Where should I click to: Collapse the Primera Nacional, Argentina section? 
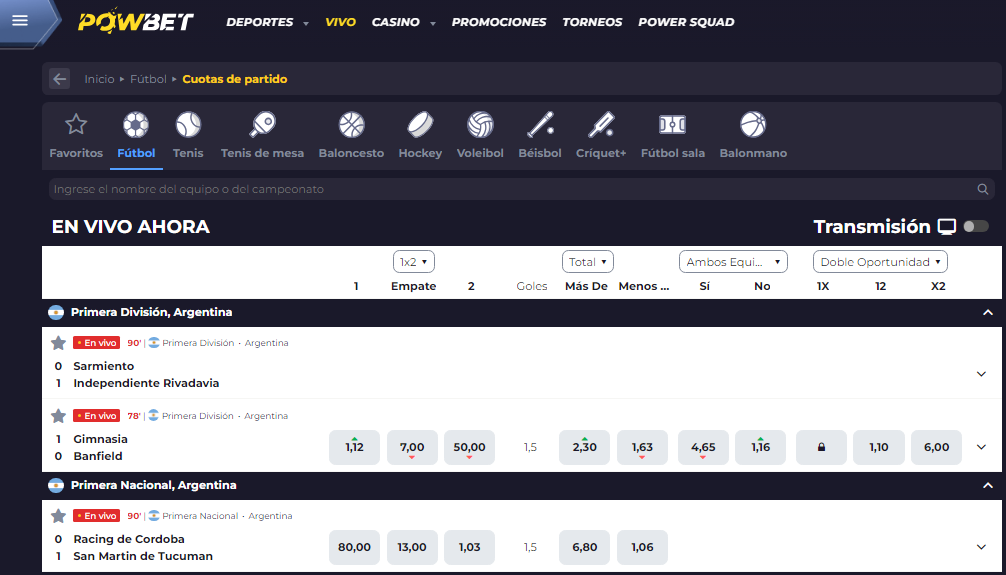[987, 486]
